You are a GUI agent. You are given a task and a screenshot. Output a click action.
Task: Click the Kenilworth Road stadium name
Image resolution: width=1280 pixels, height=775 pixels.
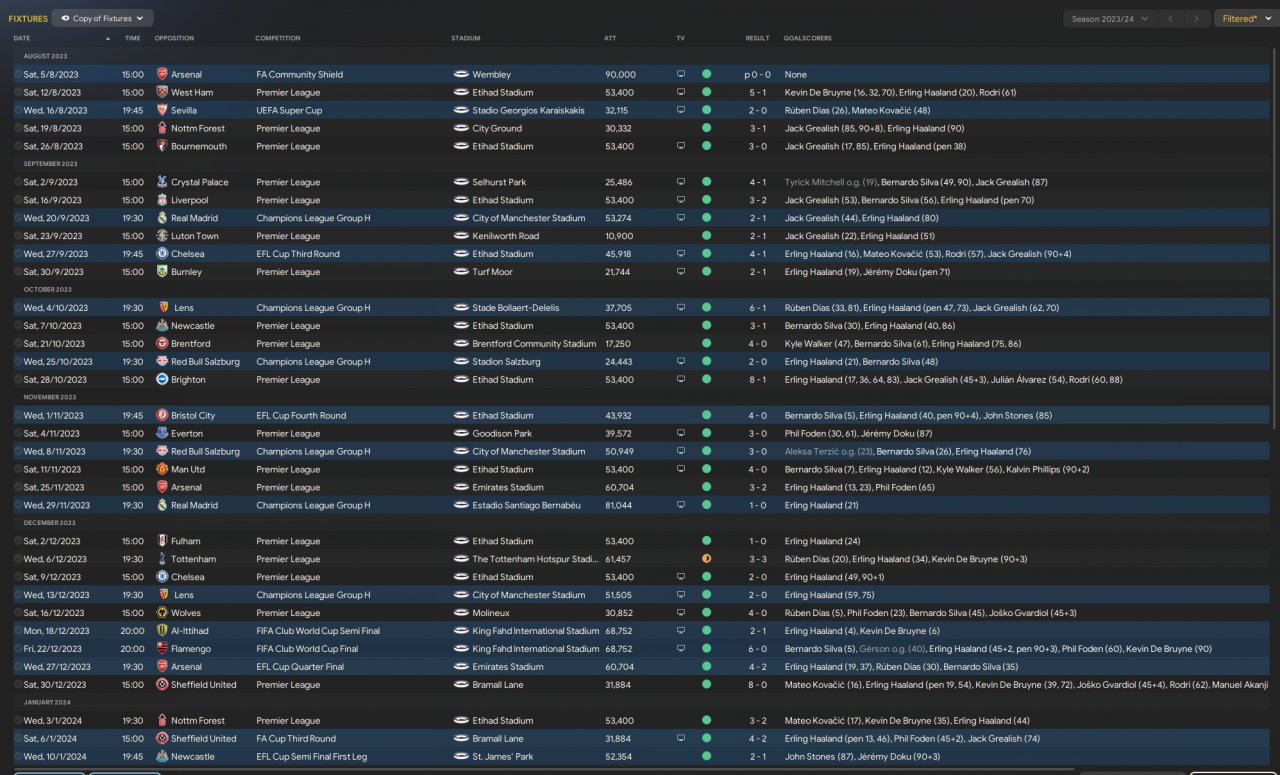pyautogui.click(x=505, y=236)
